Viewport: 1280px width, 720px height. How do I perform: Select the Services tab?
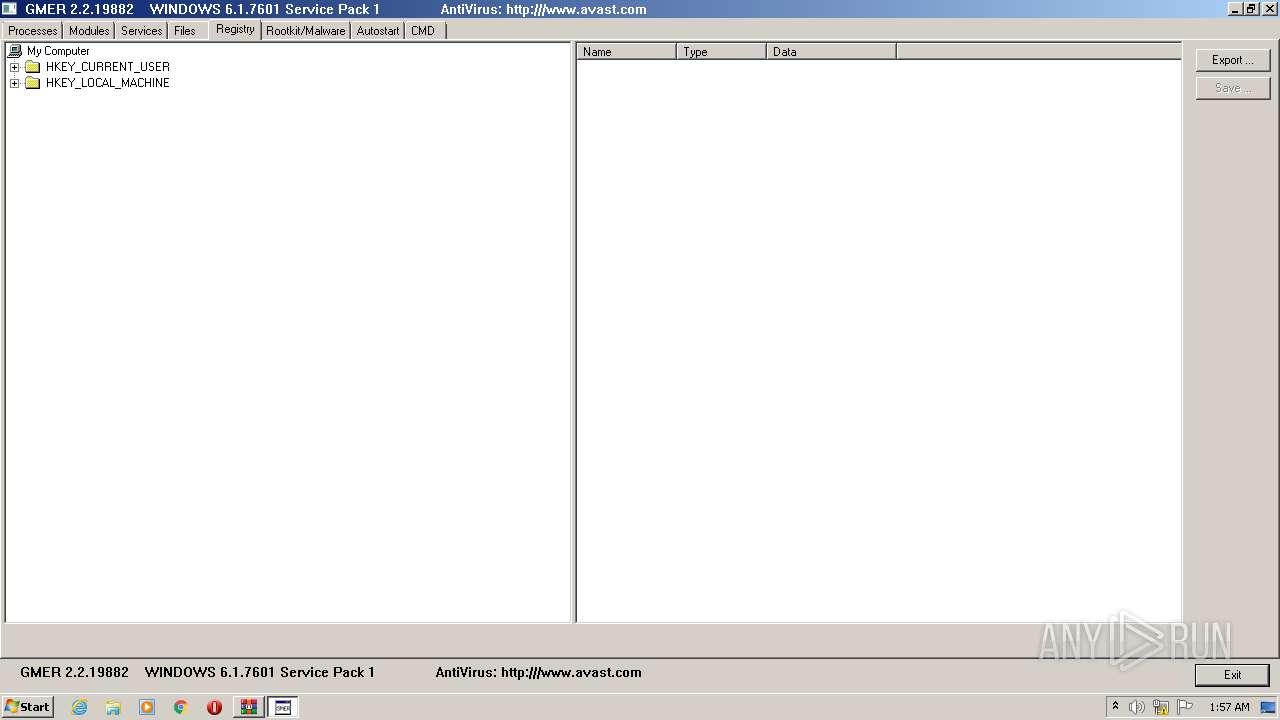[142, 31]
